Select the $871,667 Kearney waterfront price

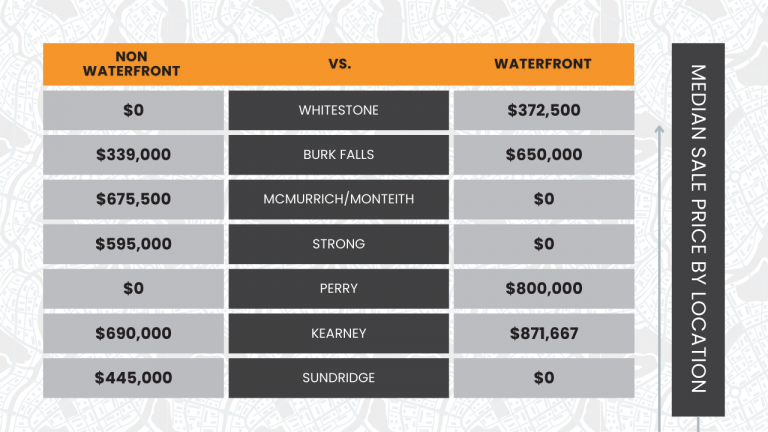[x=544, y=334]
